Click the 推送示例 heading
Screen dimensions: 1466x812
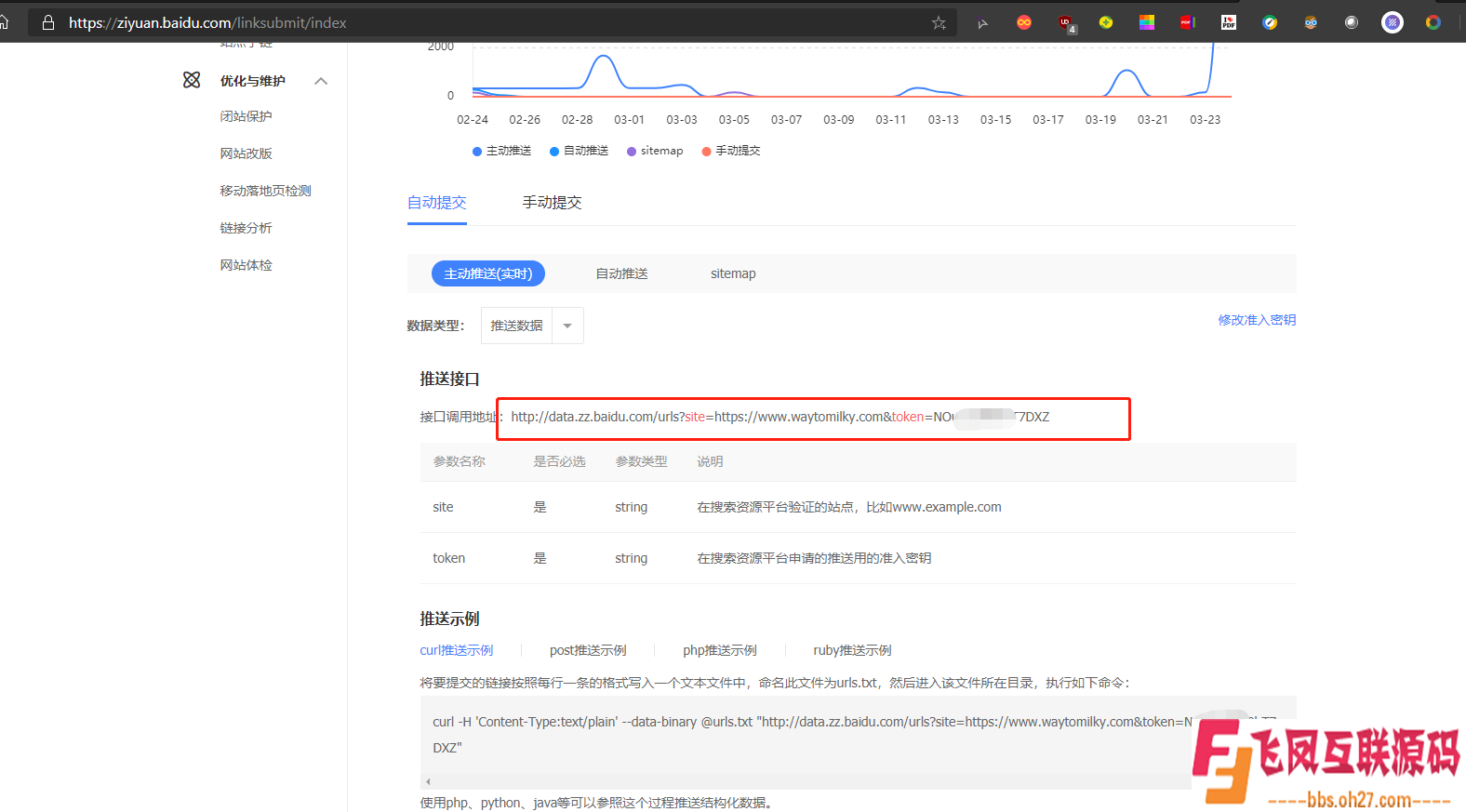[450, 619]
